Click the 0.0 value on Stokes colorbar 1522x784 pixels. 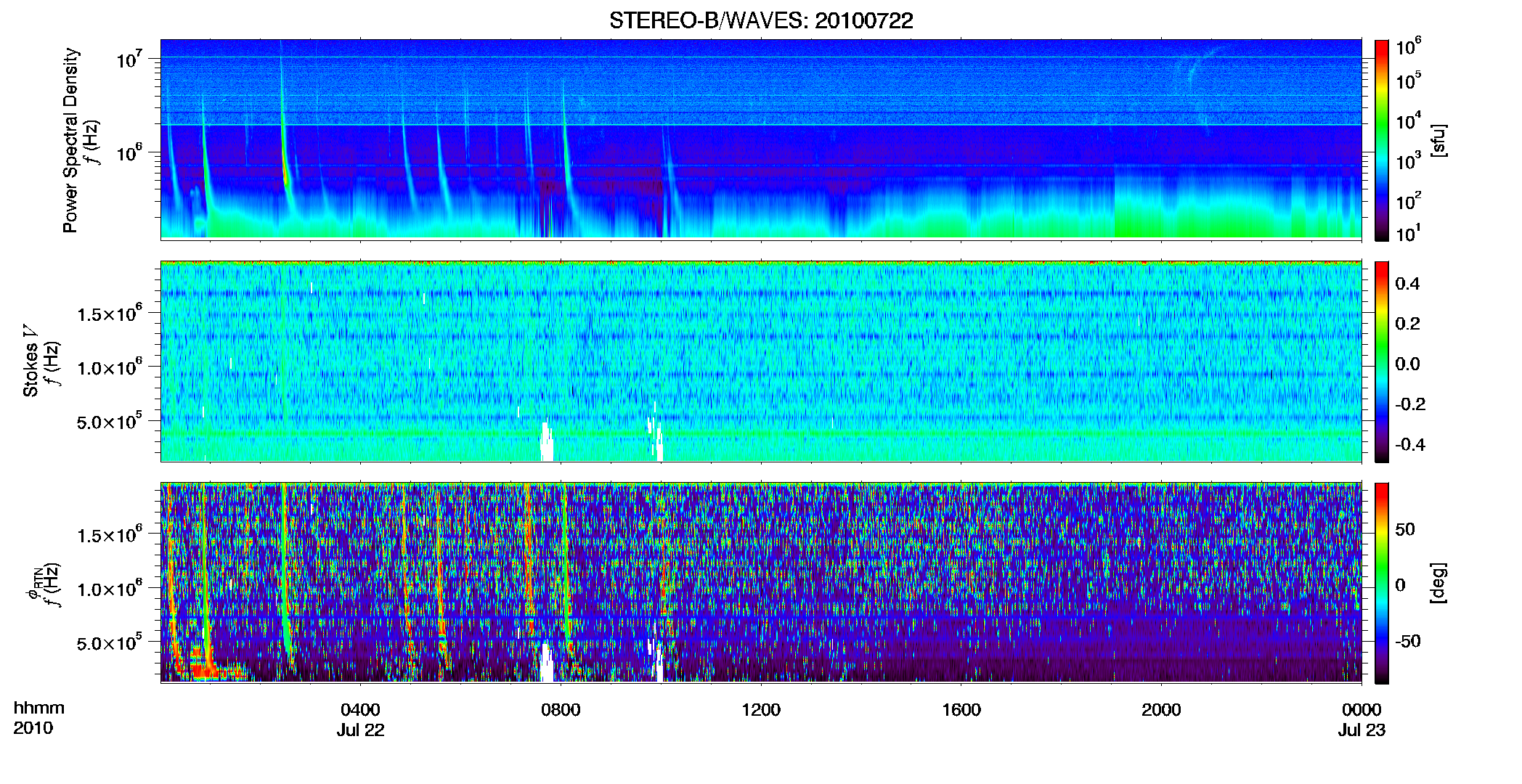point(1407,364)
